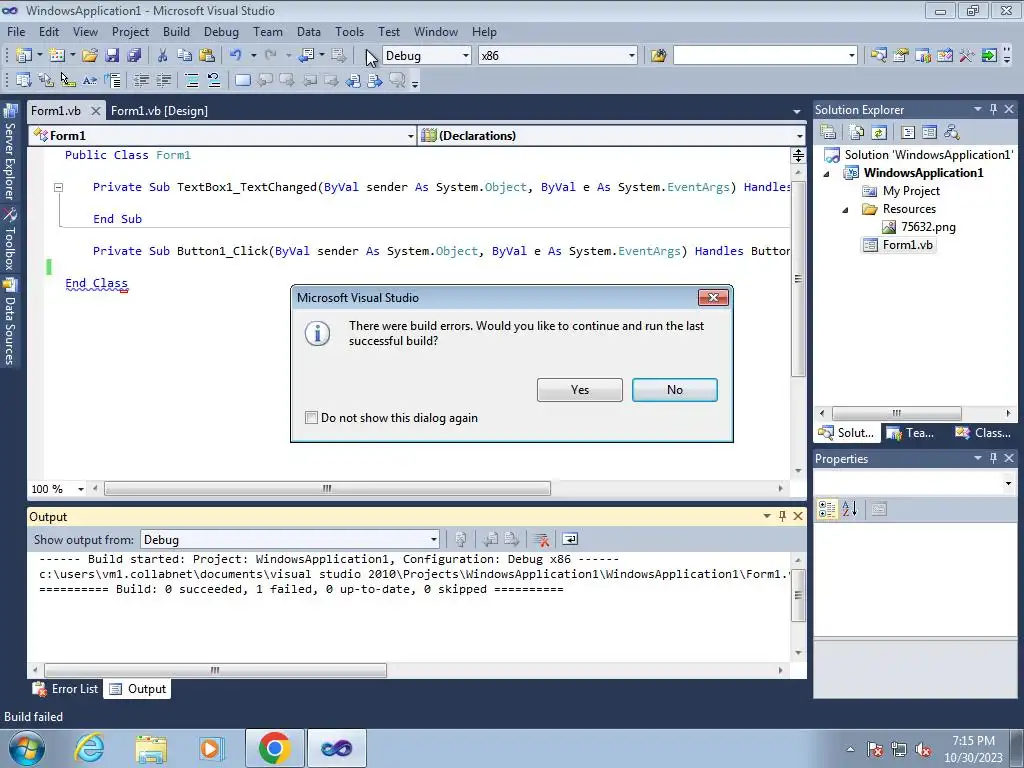The image size is (1024, 768).
Task: Click the Open File folder icon
Action: pyautogui.click(x=90, y=56)
